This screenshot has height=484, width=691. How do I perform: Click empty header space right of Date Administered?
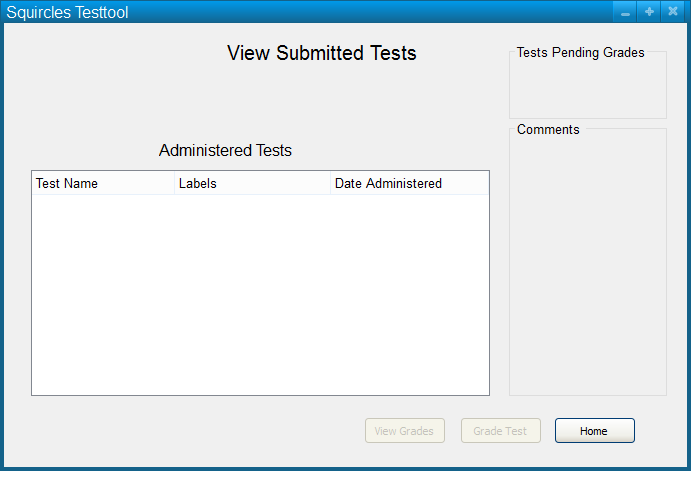click(x=468, y=184)
